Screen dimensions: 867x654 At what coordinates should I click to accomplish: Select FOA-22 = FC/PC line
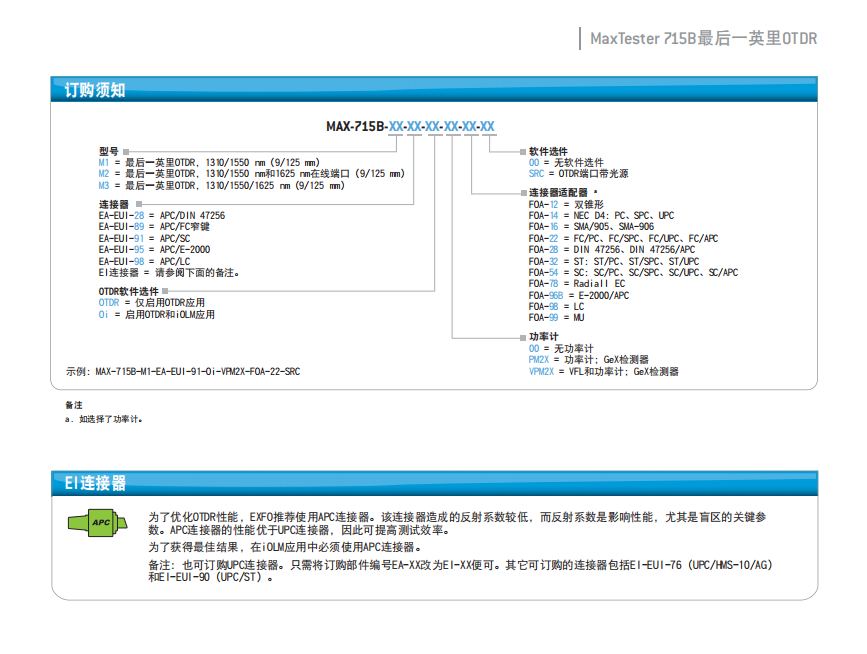(x=623, y=239)
